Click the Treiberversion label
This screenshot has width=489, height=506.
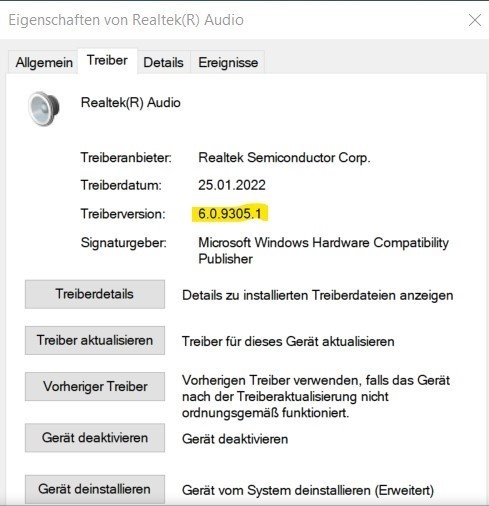123,214
